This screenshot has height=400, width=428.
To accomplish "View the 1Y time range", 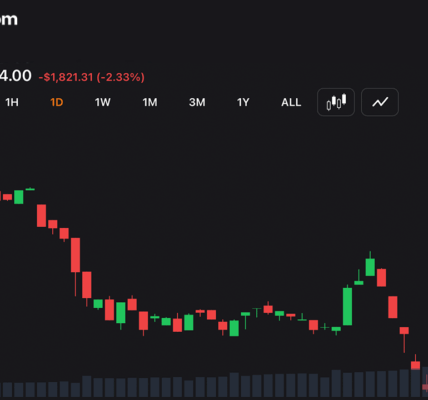I will (243, 102).
